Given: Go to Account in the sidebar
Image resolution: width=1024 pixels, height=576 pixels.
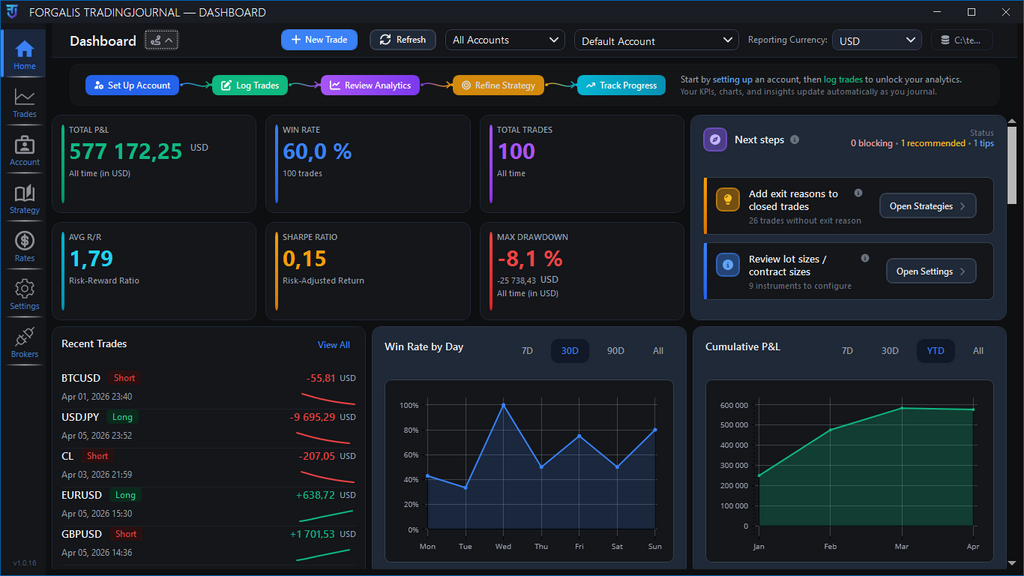Looking at the screenshot, I should (x=24, y=150).
